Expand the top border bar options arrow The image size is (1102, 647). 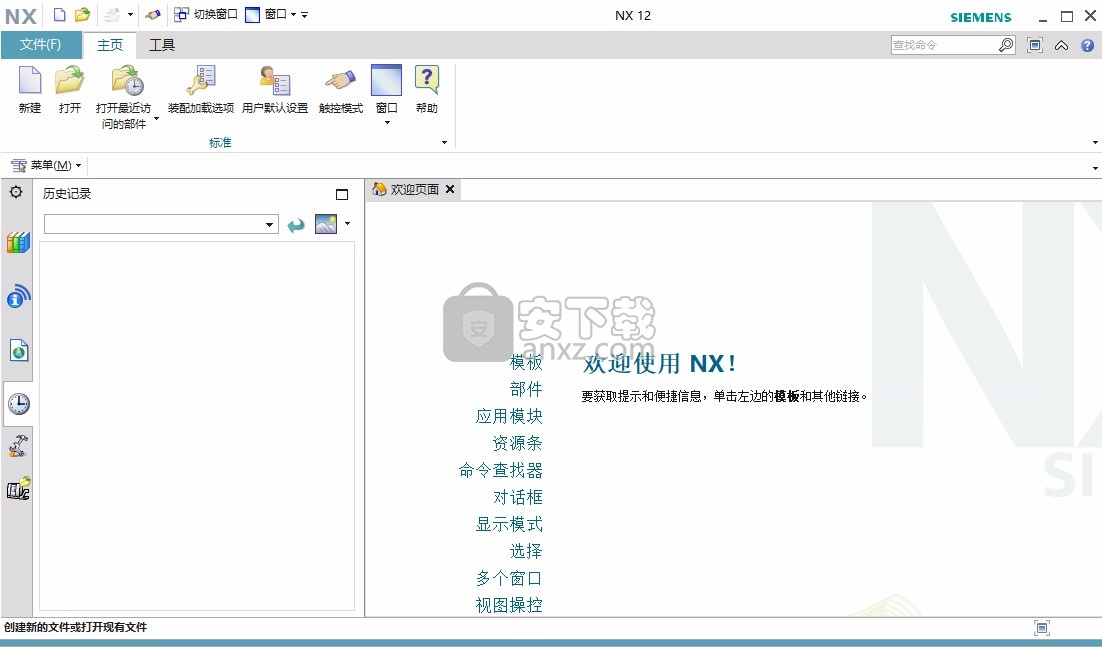coord(1095,168)
